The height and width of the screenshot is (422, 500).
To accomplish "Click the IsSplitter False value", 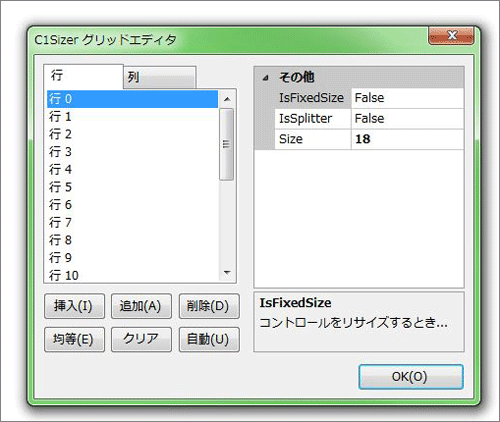I will click(407, 119).
